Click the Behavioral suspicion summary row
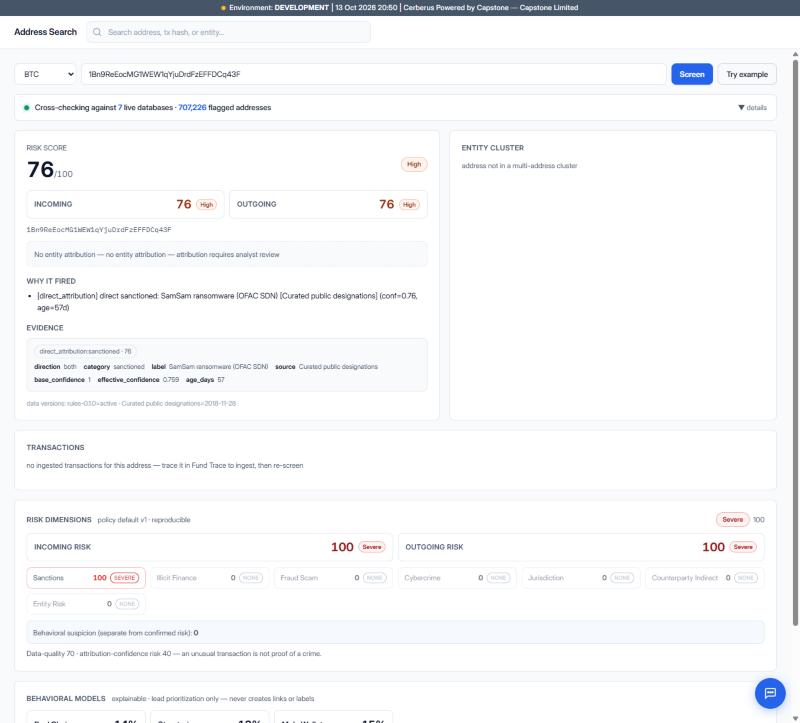The image size is (800, 723). point(395,633)
